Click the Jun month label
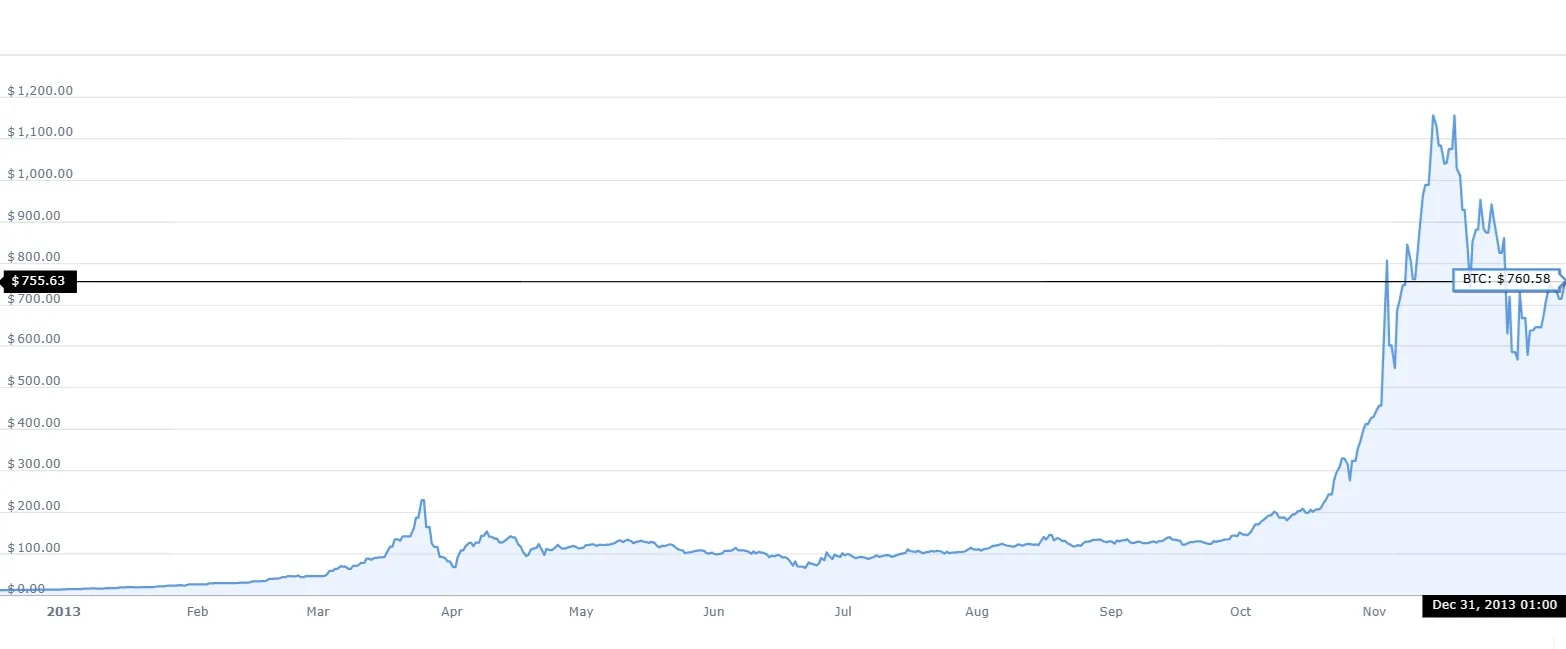The height and width of the screenshot is (649, 1566). [713, 611]
